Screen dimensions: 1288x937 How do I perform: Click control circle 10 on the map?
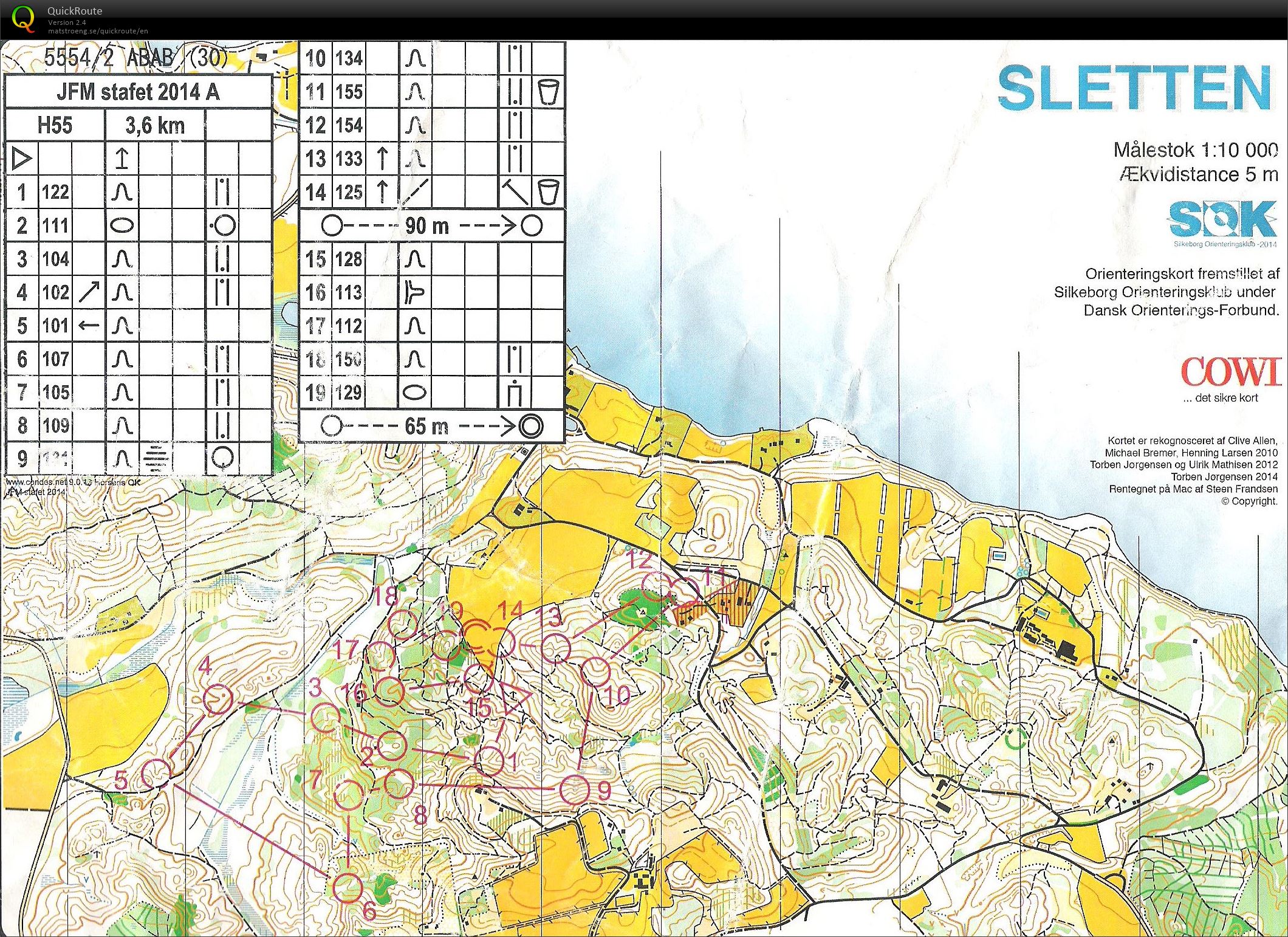pos(595,672)
